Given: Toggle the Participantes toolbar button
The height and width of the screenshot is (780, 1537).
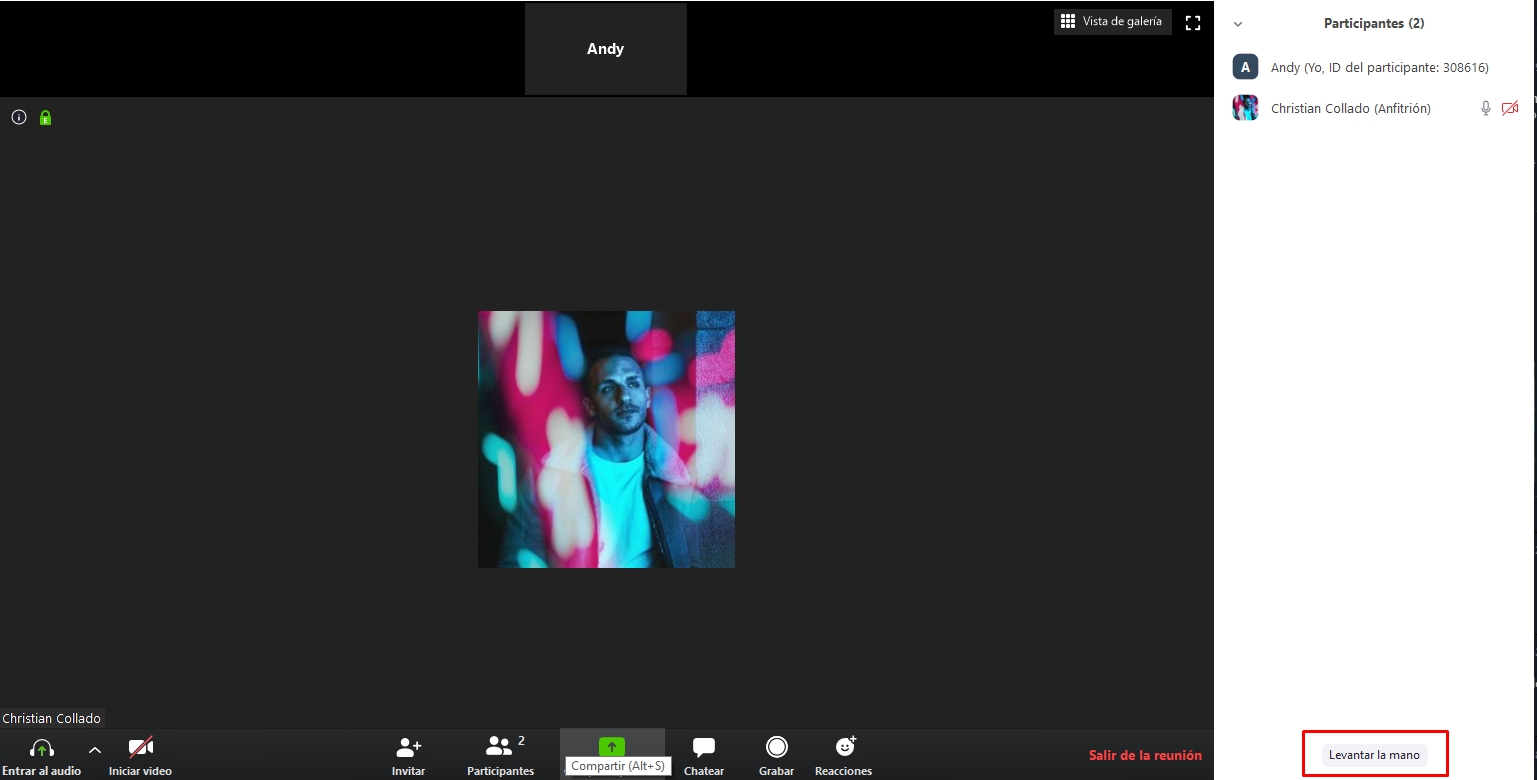Looking at the screenshot, I should pos(500,755).
